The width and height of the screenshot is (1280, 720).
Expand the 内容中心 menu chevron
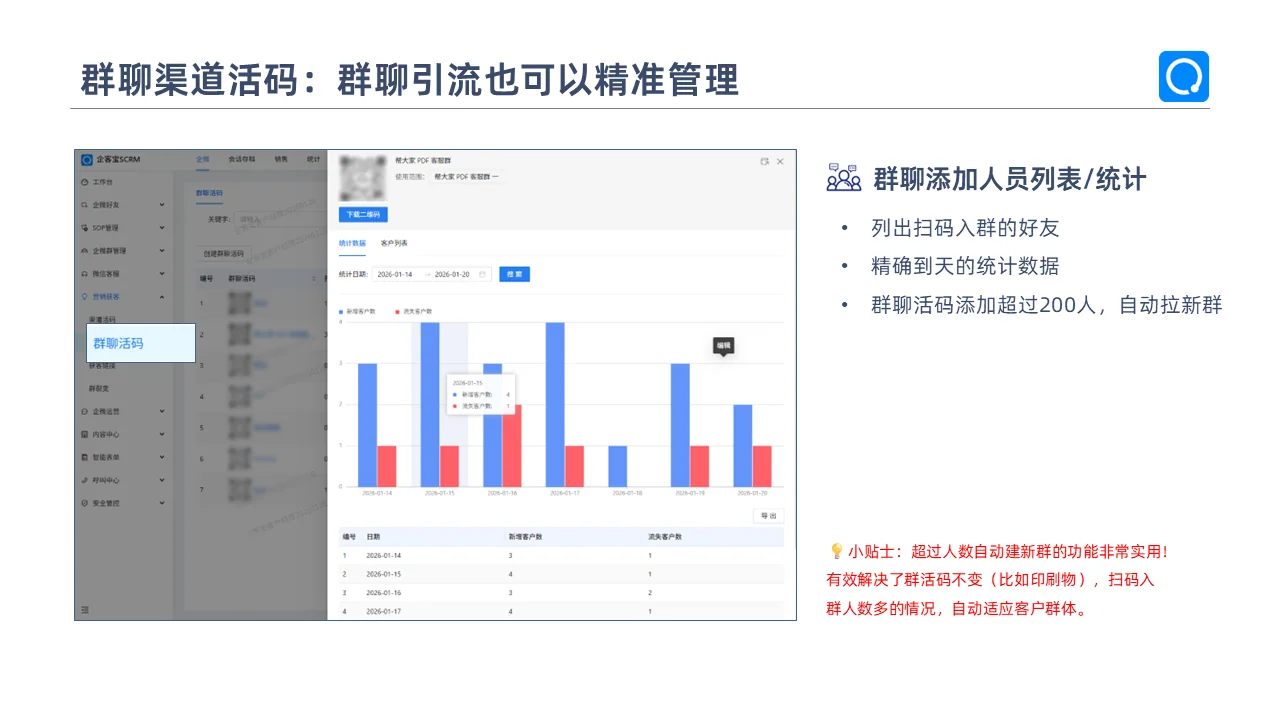162,434
